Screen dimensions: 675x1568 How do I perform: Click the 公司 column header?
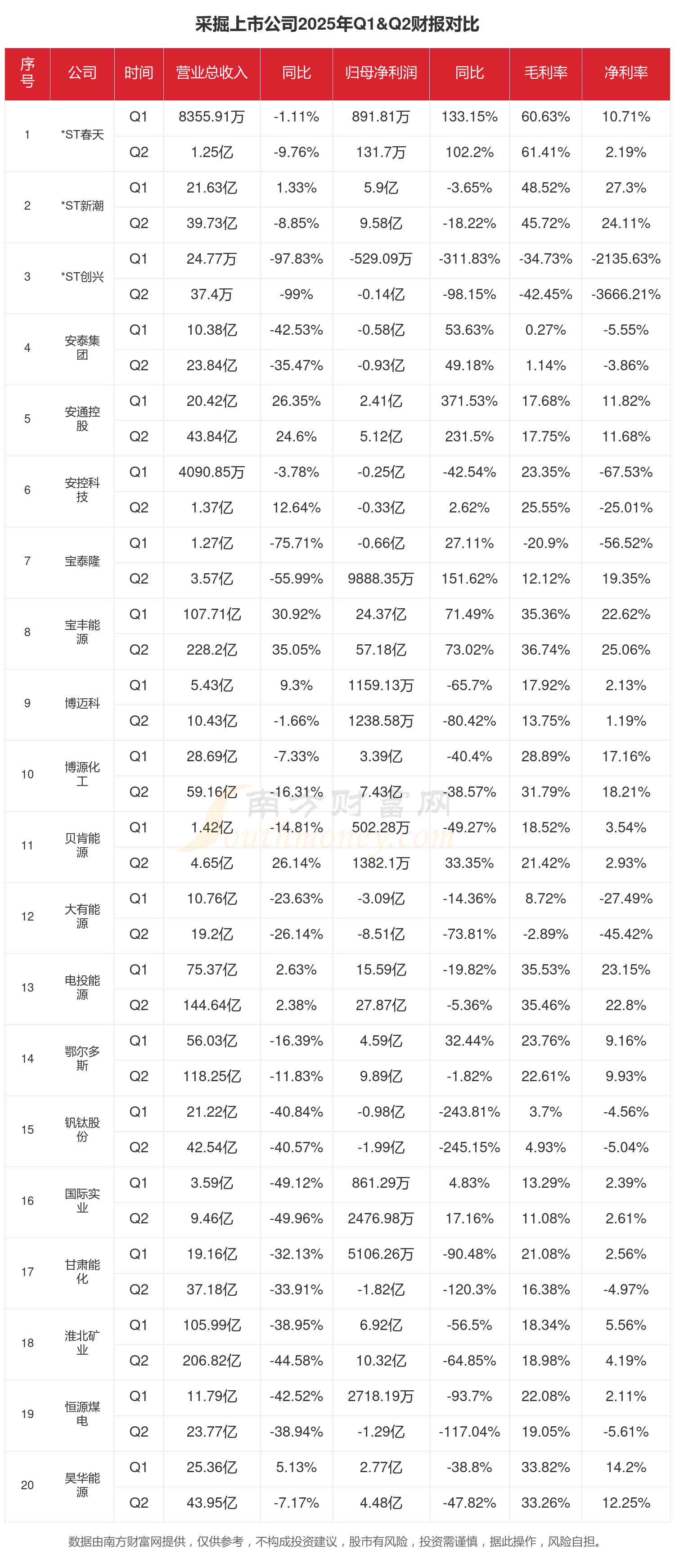pyautogui.click(x=82, y=73)
